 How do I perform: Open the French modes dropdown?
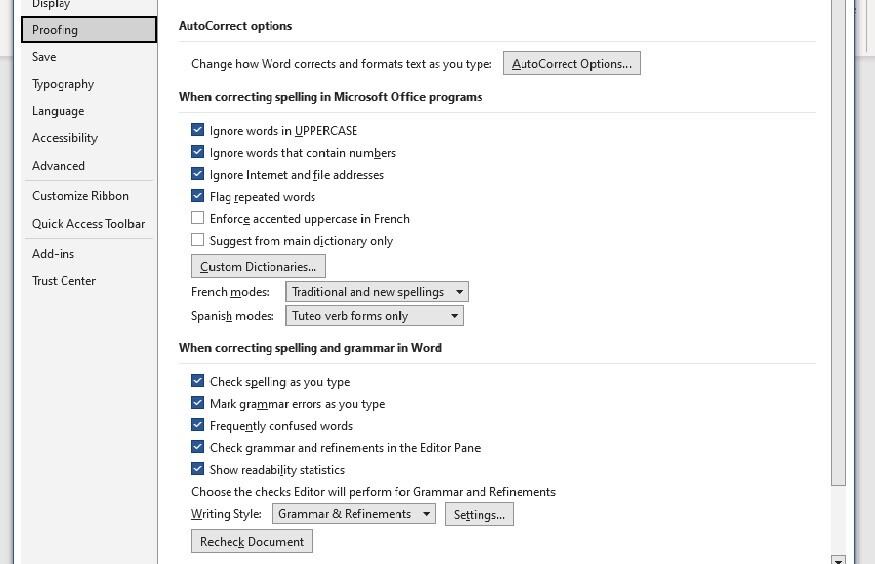coord(377,292)
